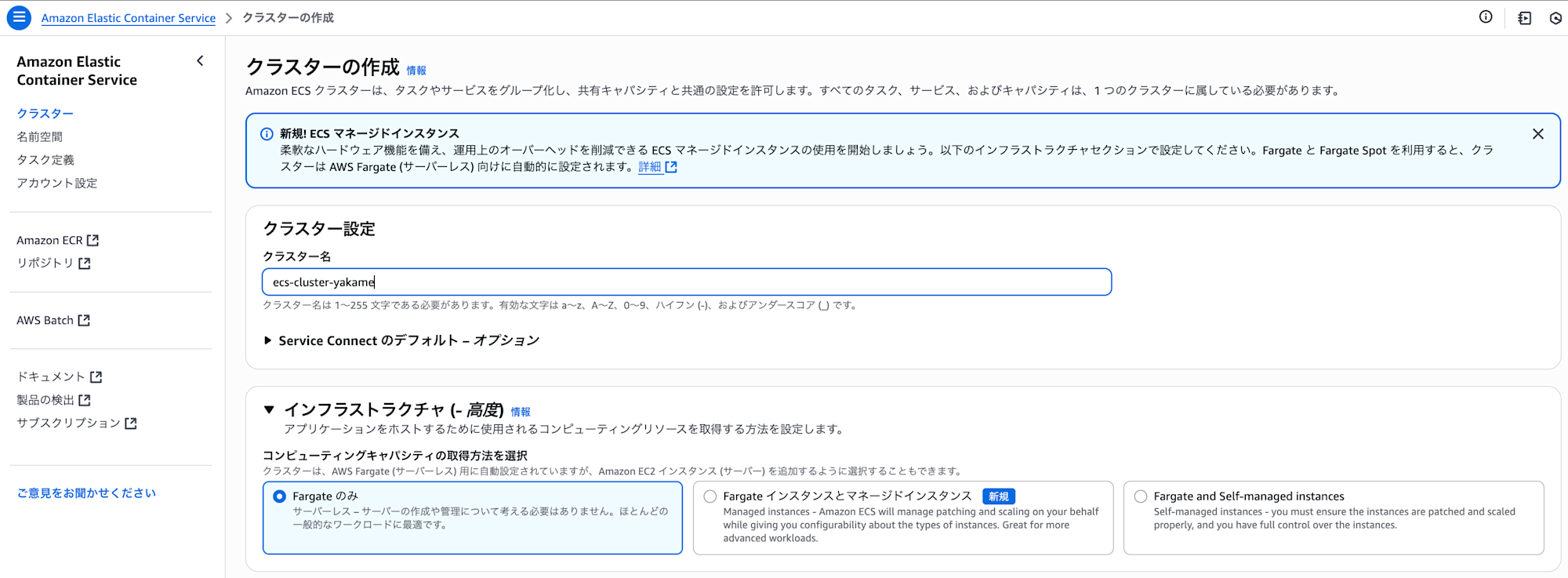Dismiss the ECS managed instances banner
The width and height of the screenshot is (1568, 578).
click(x=1537, y=134)
